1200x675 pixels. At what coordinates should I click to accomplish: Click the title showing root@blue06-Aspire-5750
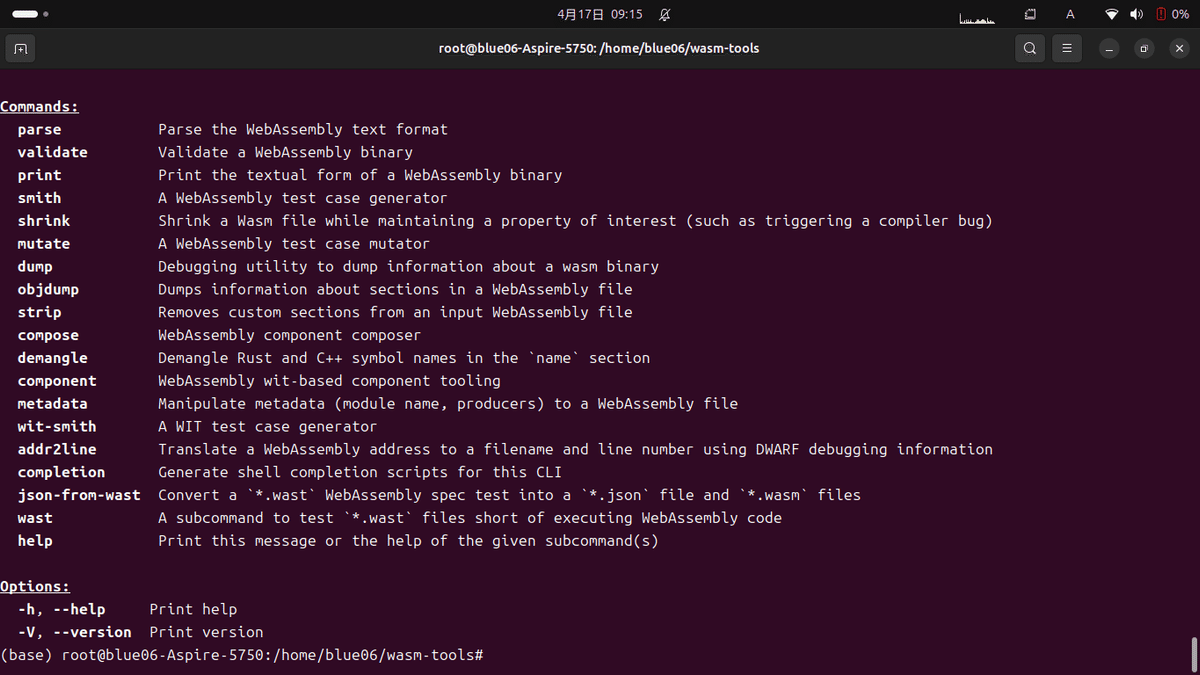point(598,48)
